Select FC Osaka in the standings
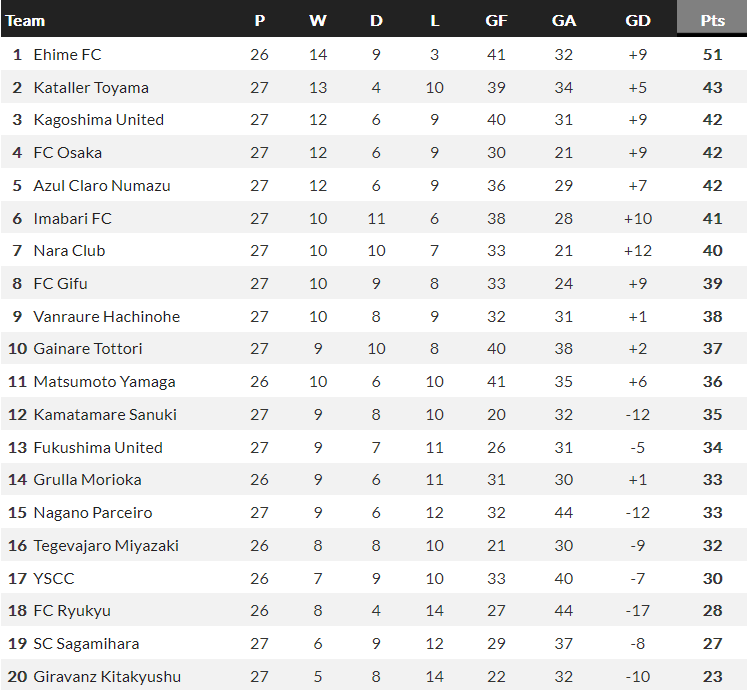The image size is (747, 690). point(67,153)
